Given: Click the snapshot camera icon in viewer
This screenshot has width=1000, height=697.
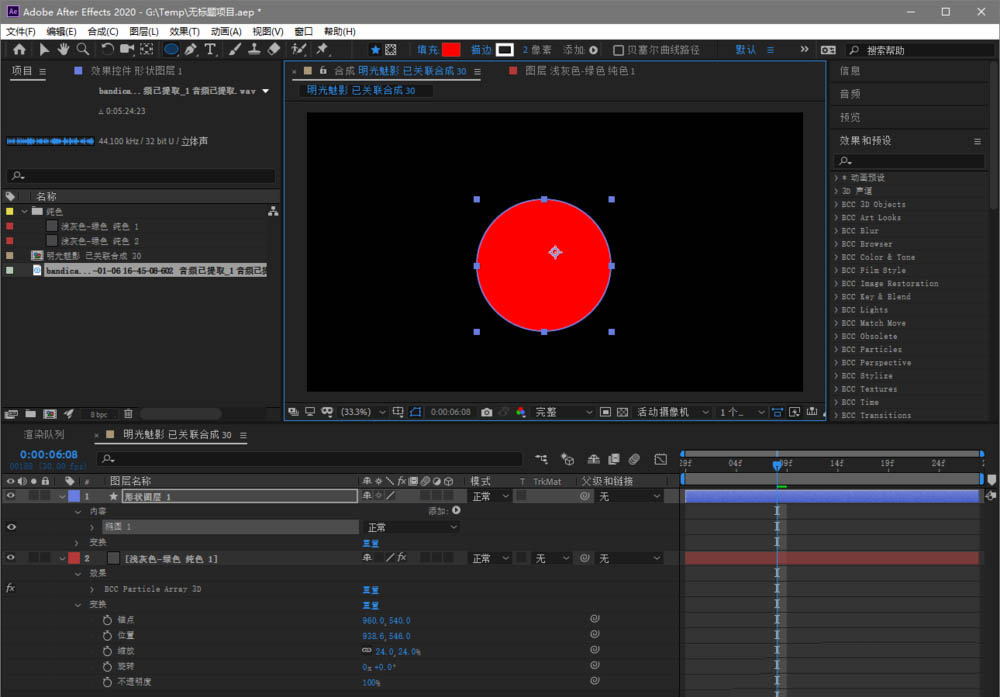Looking at the screenshot, I should point(487,412).
